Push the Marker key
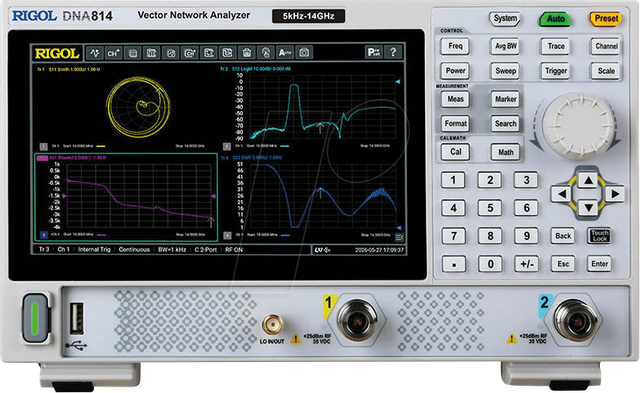Screen dimensions: 640x393 pos(506,99)
